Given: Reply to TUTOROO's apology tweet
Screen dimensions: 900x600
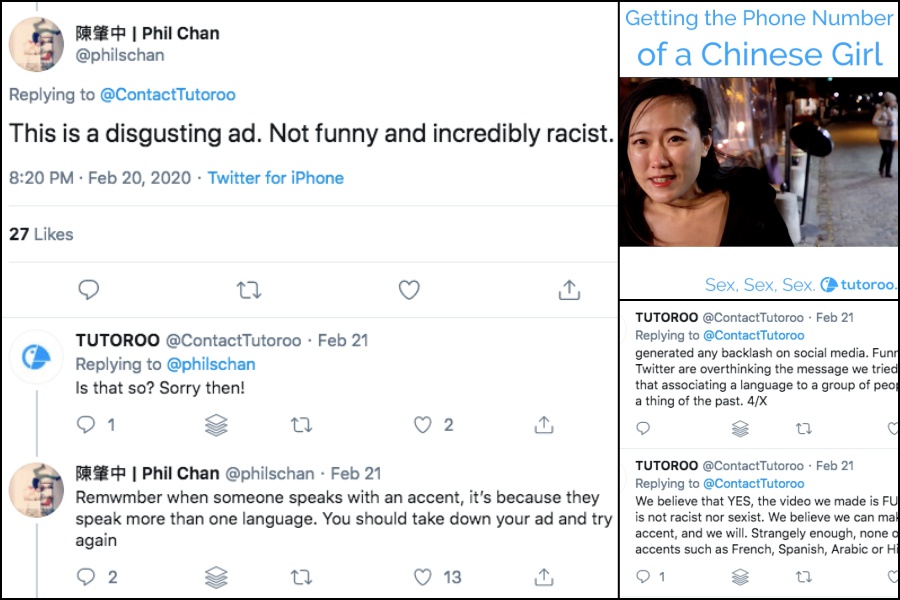Looking at the screenshot, I should [86, 425].
